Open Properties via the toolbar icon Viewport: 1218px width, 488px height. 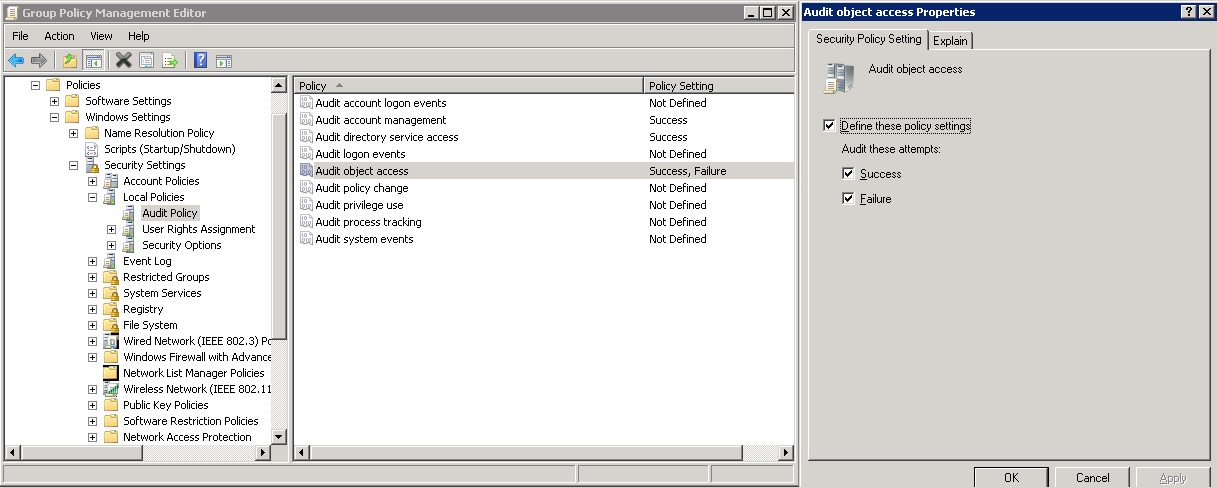coord(146,61)
